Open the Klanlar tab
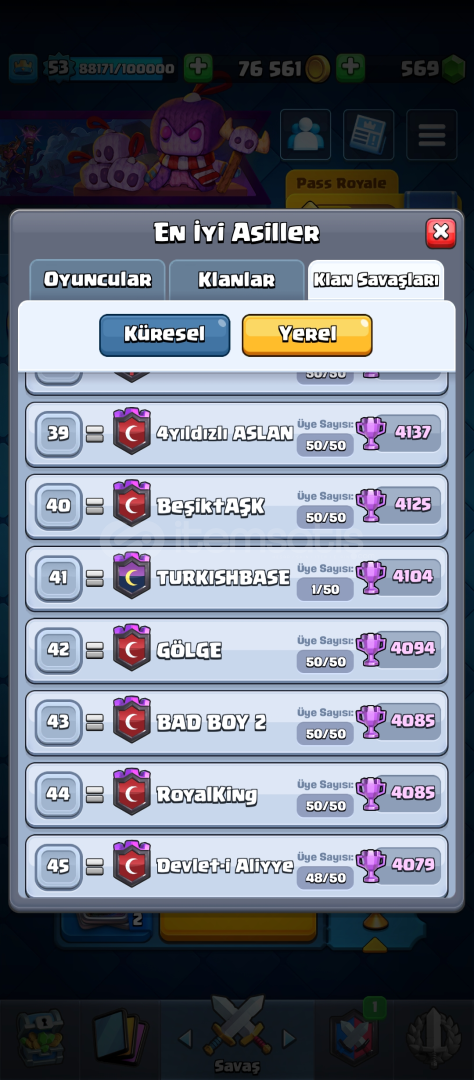Screen dimensions: 474x1080 [236, 280]
